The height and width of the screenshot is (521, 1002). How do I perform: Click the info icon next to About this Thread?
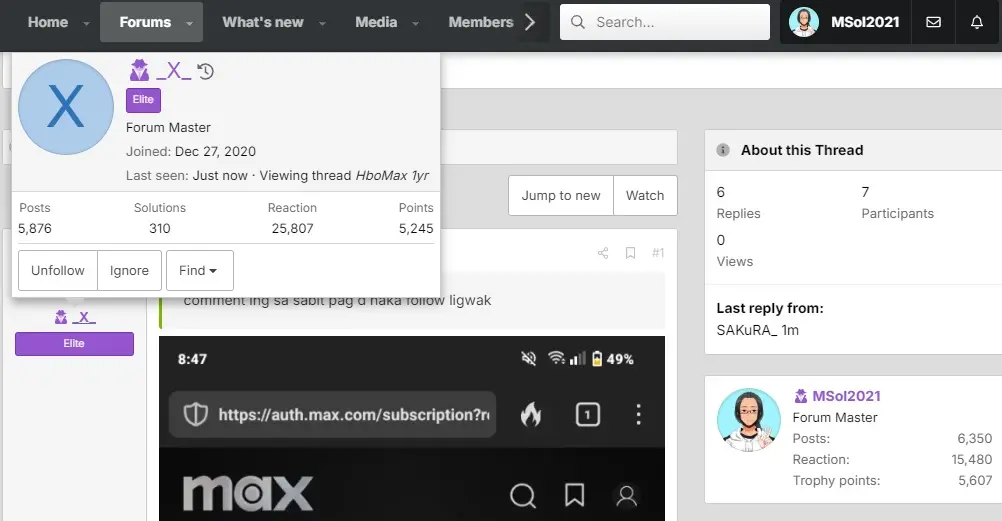coord(723,150)
